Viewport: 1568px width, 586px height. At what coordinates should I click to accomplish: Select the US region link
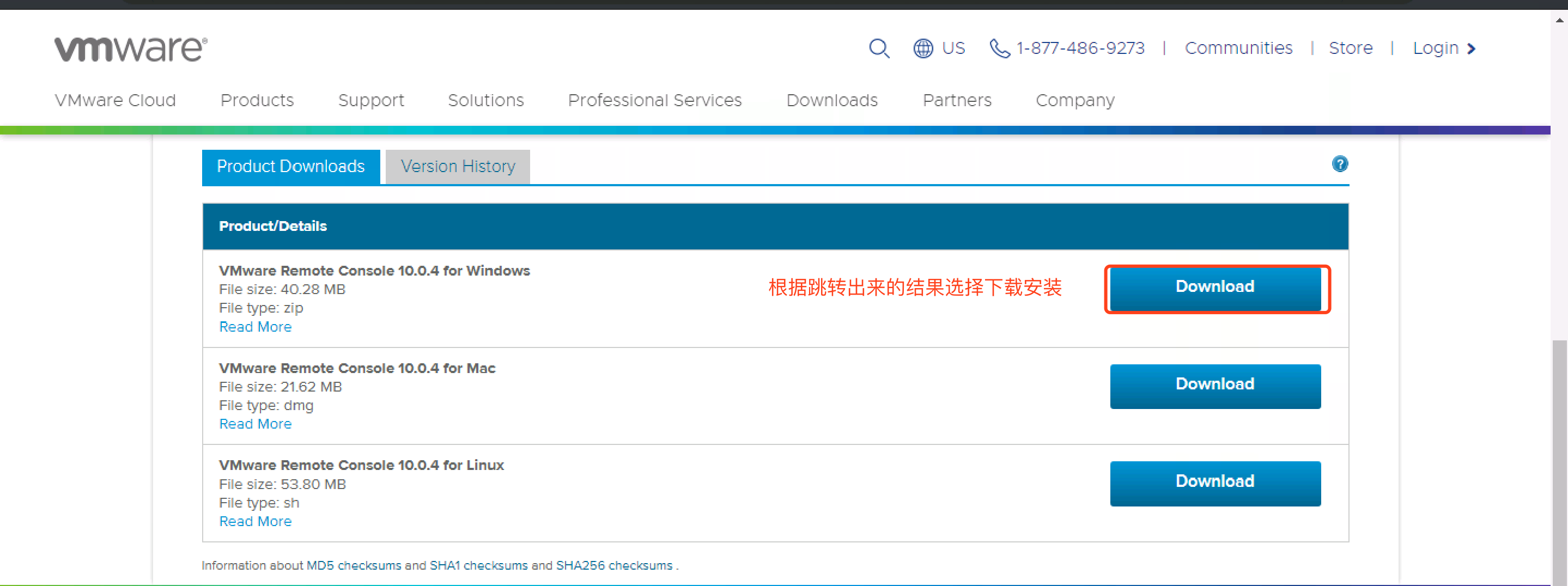pyautogui.click(x=953, y=48)
